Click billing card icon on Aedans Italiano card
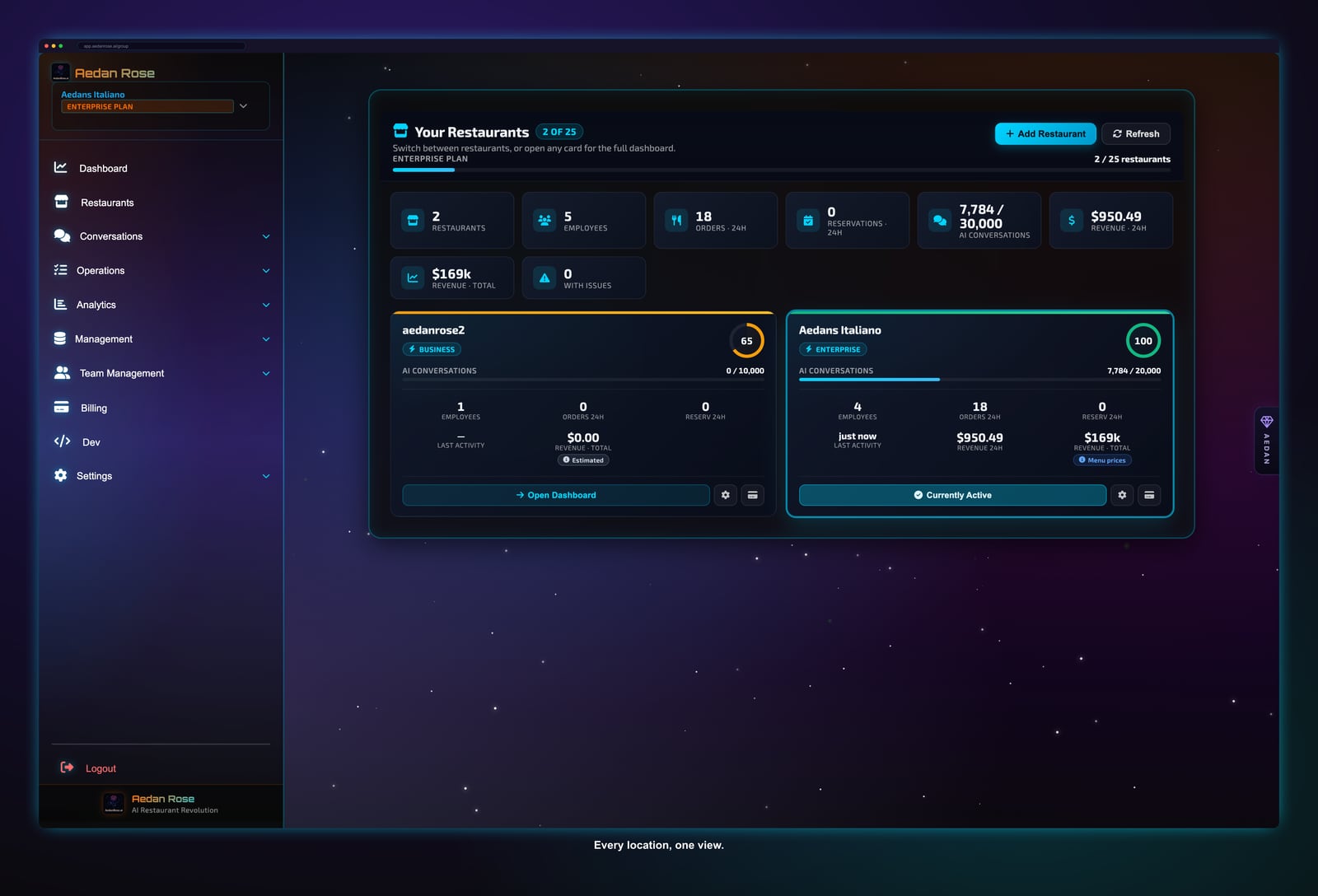The image size is (1318, 896). [x=1149, y=495]
